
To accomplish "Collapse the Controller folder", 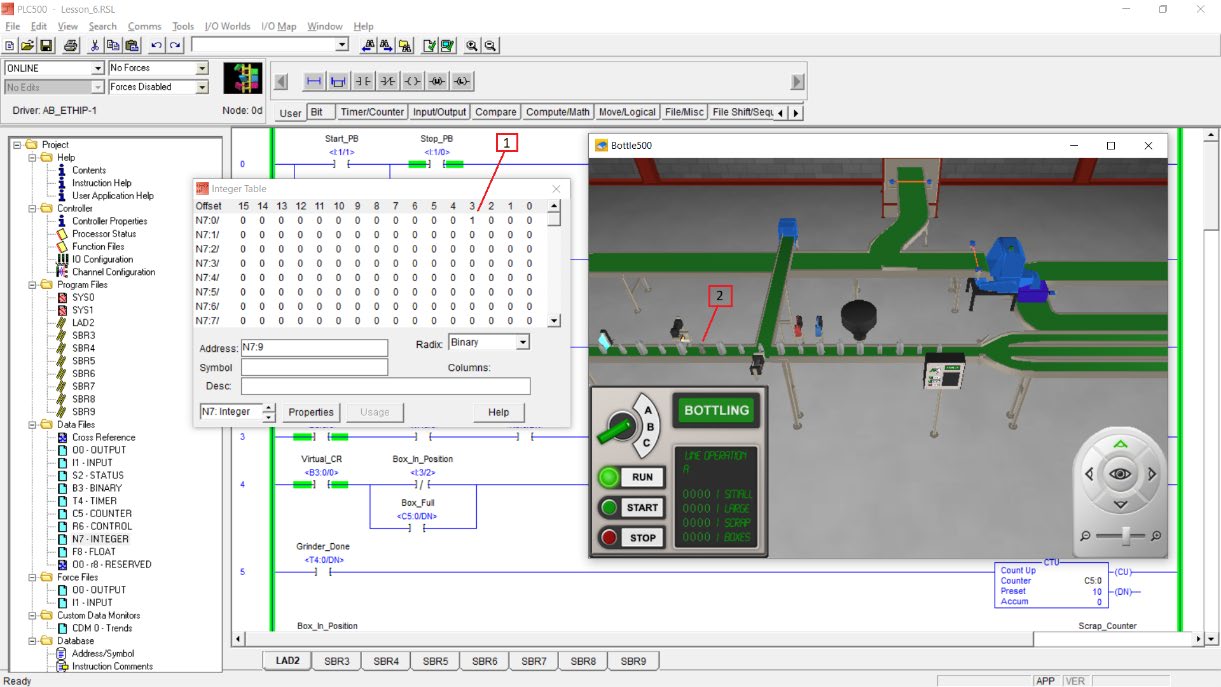I will click(32, 209).
